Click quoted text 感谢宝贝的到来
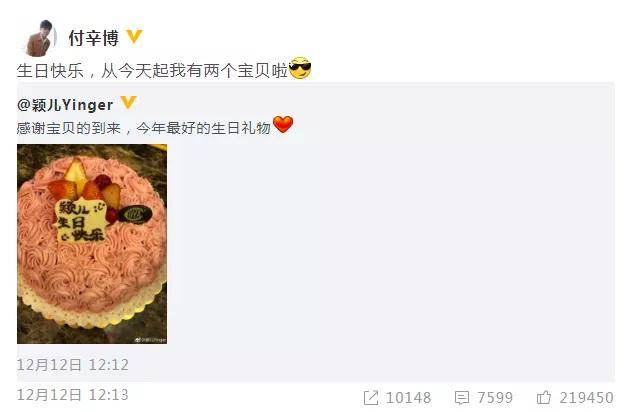Viewport: 628px width, 412px height. tap(69, 128)
